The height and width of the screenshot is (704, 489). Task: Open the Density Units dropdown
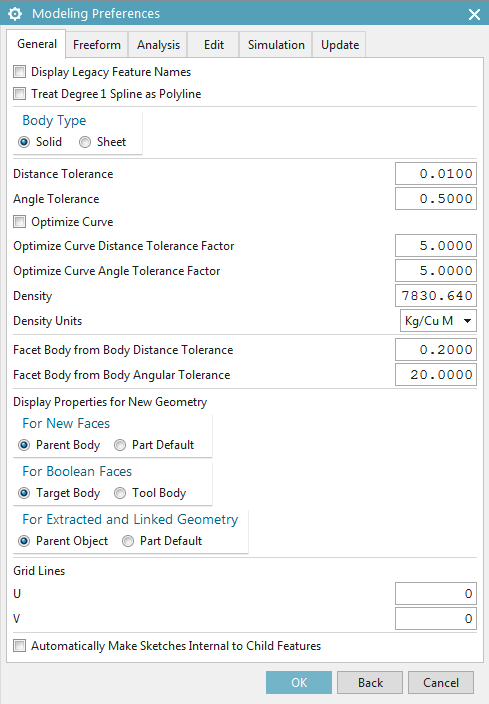click(438, 321)
